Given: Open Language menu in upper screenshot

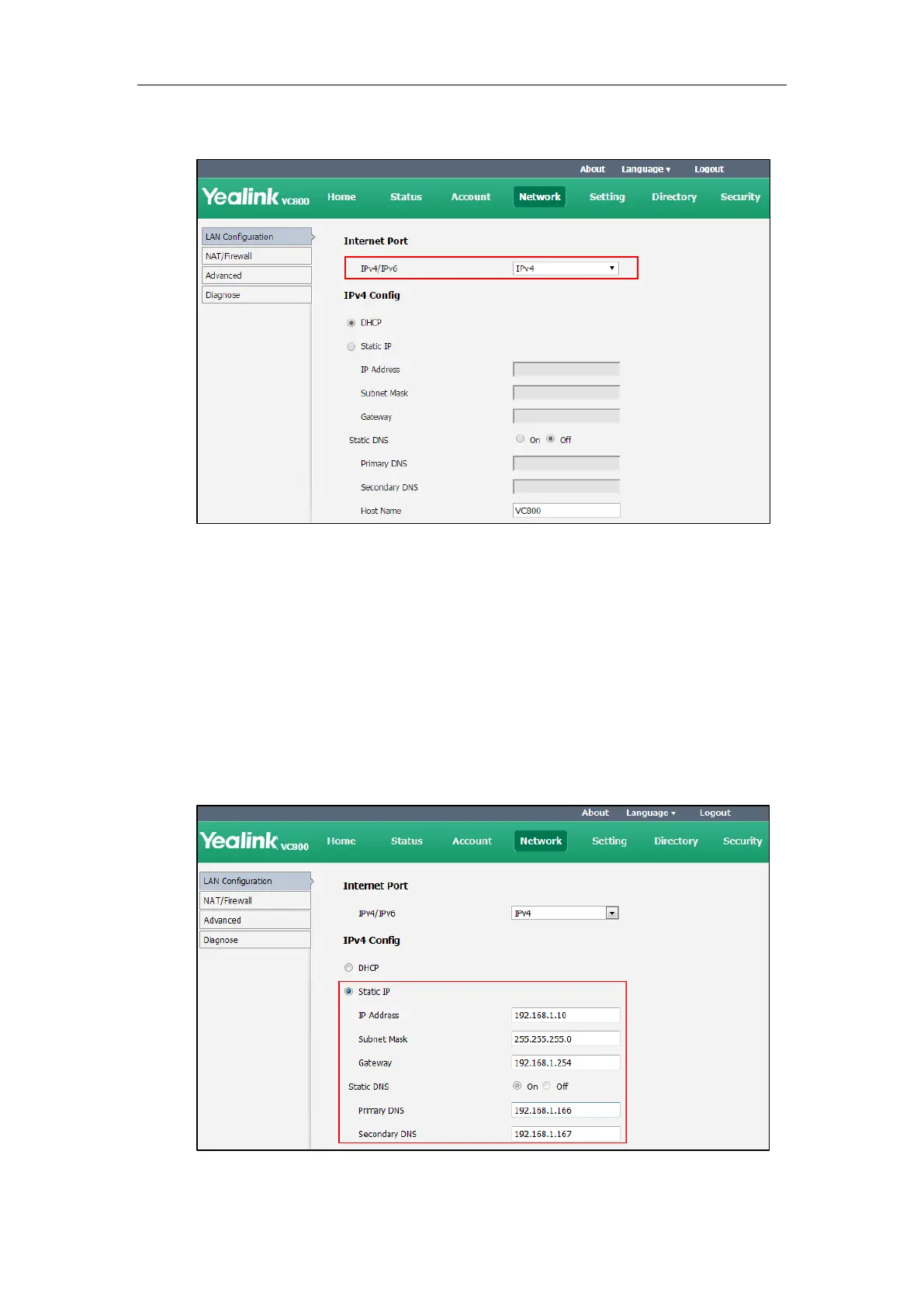Looking at the screenshot, I should [645, 169].
